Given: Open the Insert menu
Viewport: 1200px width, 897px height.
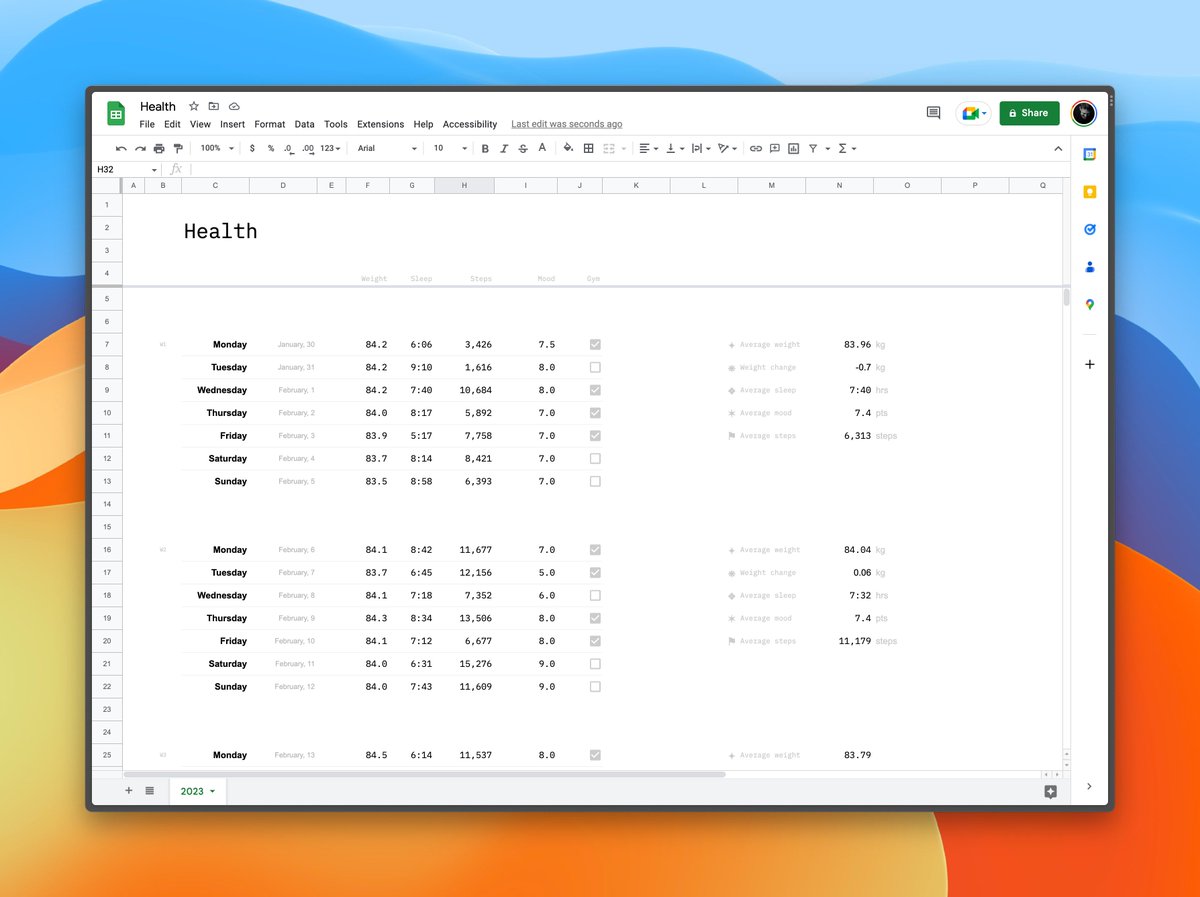Looking at the screenshot, I should [232, 124].
